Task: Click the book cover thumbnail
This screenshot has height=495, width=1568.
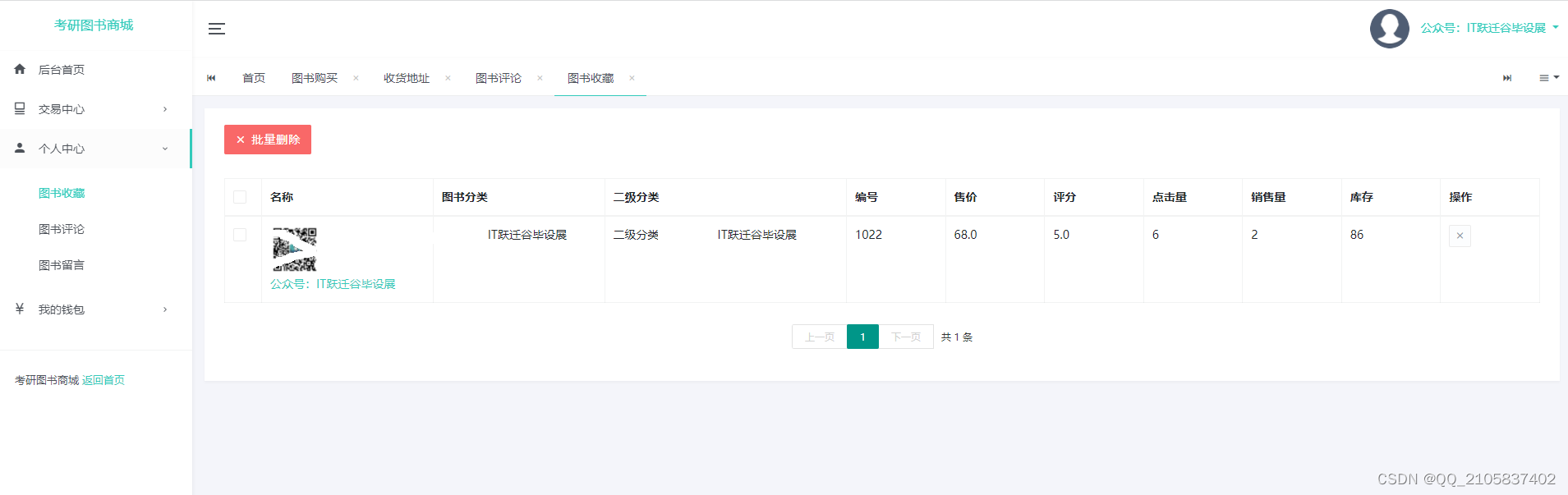Action: pos(295,250)
